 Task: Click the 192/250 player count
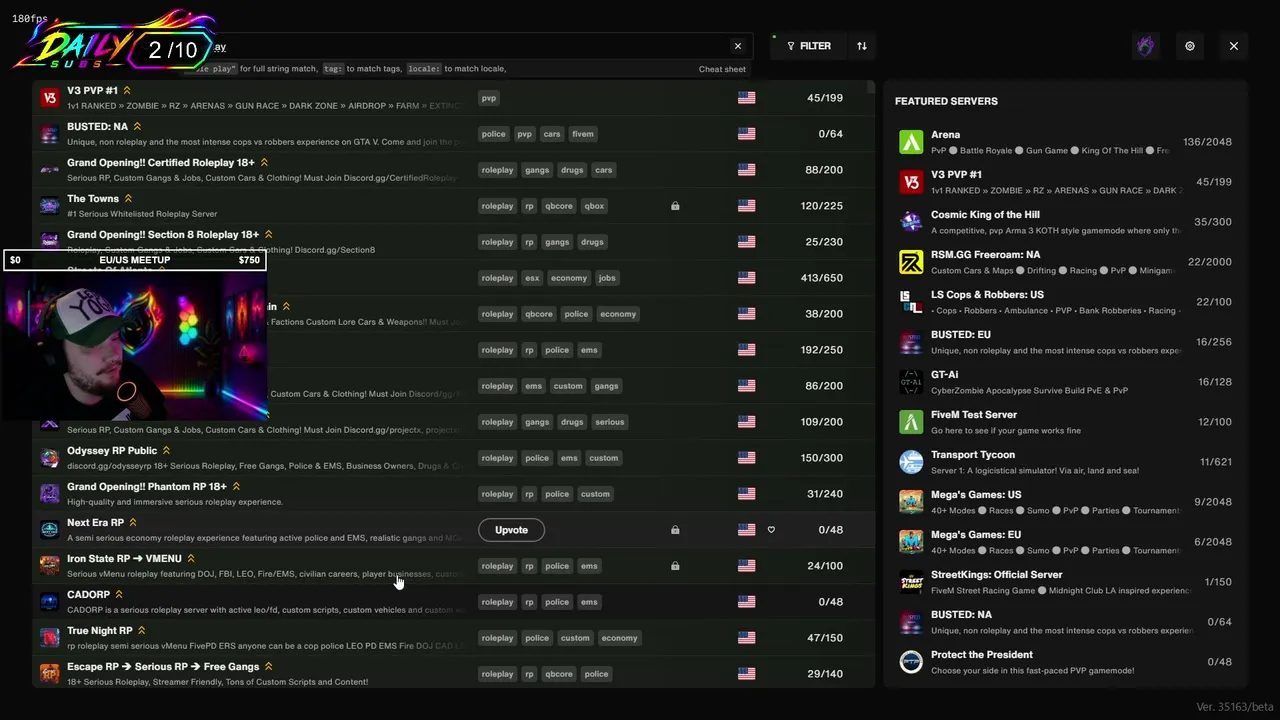tap(824, 350)
